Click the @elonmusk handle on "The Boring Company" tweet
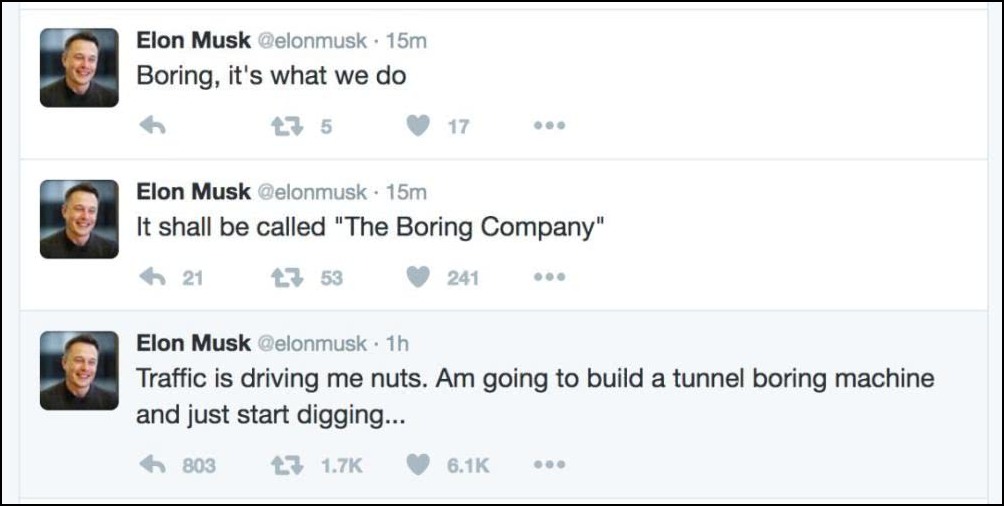The width and height of the screenshot is (1004, 506). [x=313, y=192]
